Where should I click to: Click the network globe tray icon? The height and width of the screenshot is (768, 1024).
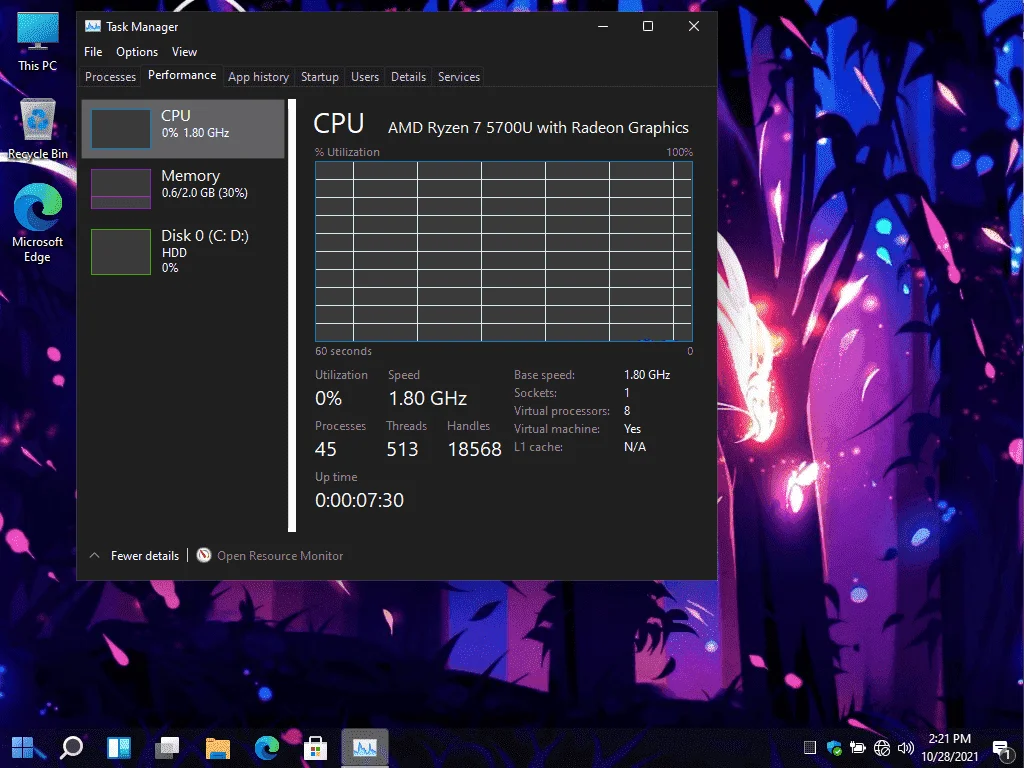[882, 748]
